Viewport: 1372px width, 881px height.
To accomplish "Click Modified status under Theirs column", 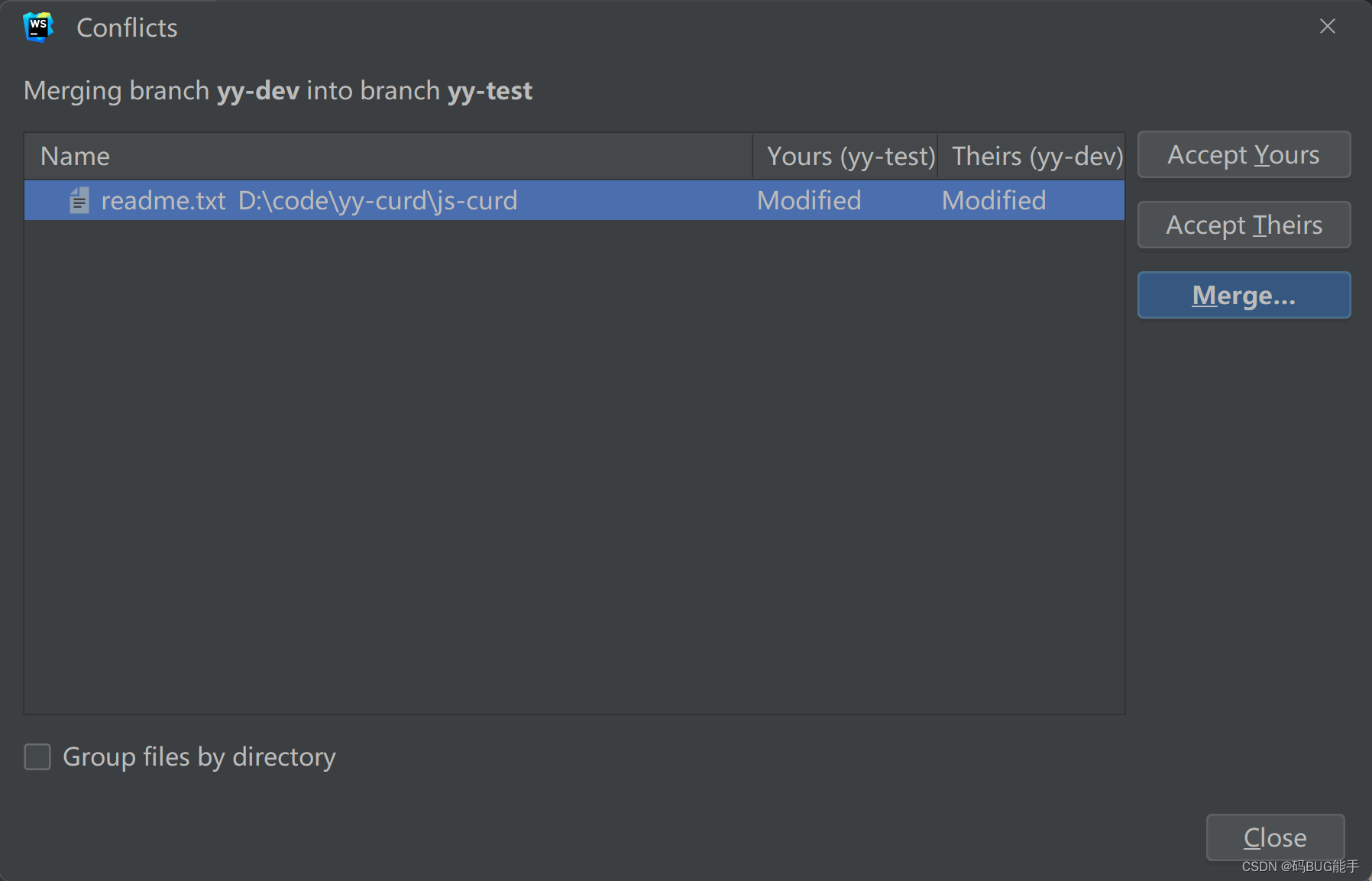I will [x=993, y=200].
